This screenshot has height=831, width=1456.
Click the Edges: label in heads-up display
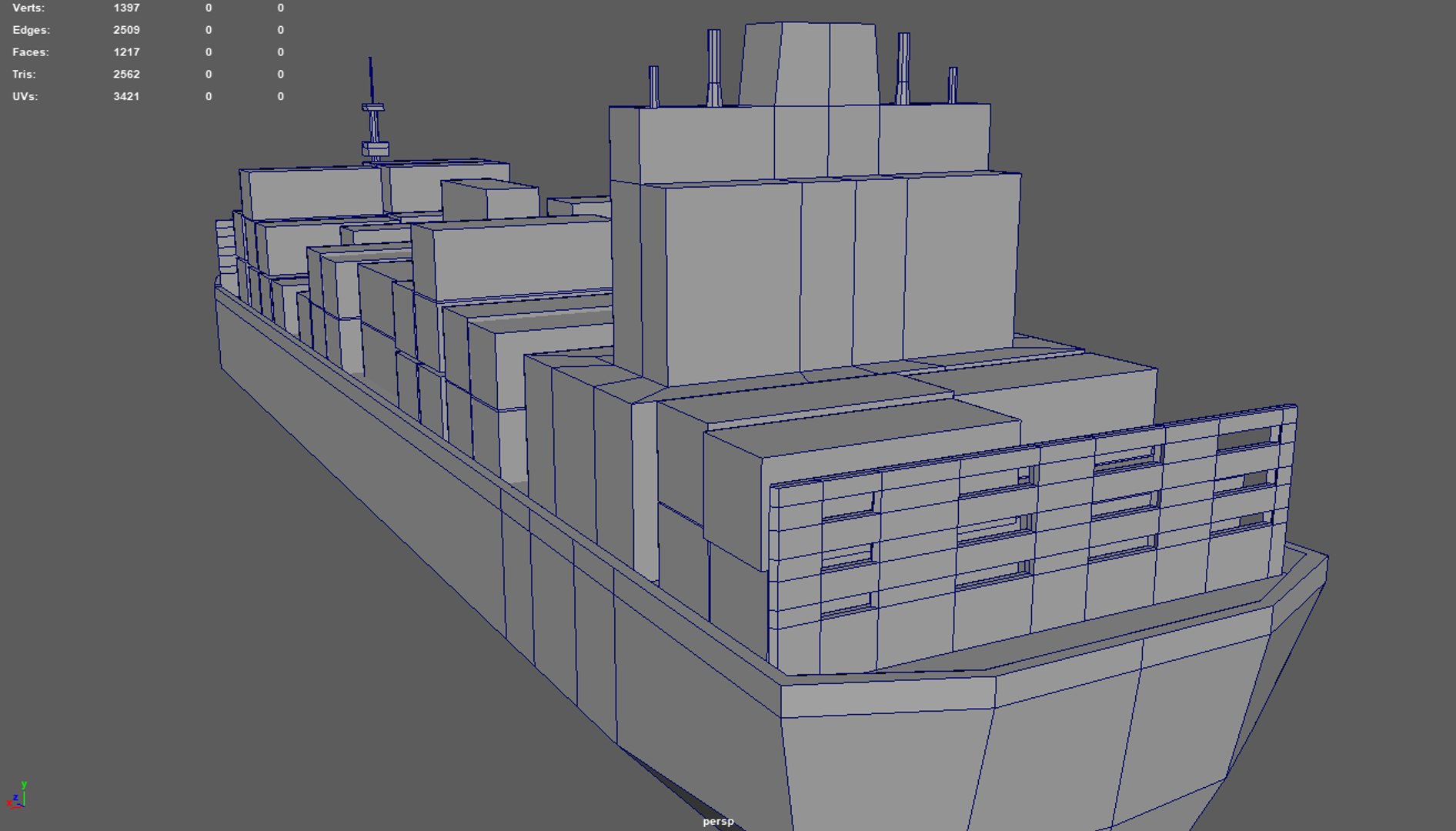click(x=31, y=30)
